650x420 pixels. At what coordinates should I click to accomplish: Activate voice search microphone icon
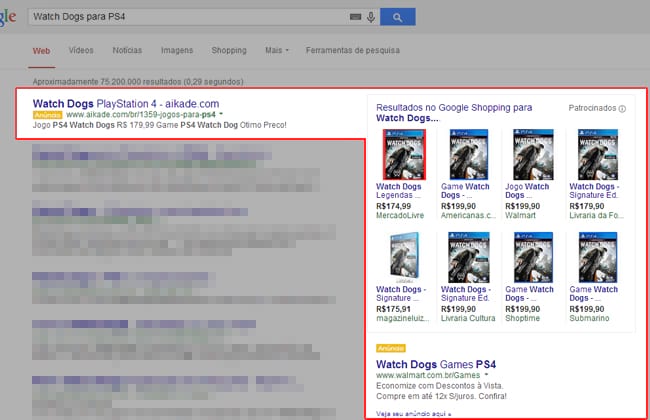click(x=371, y=17)
